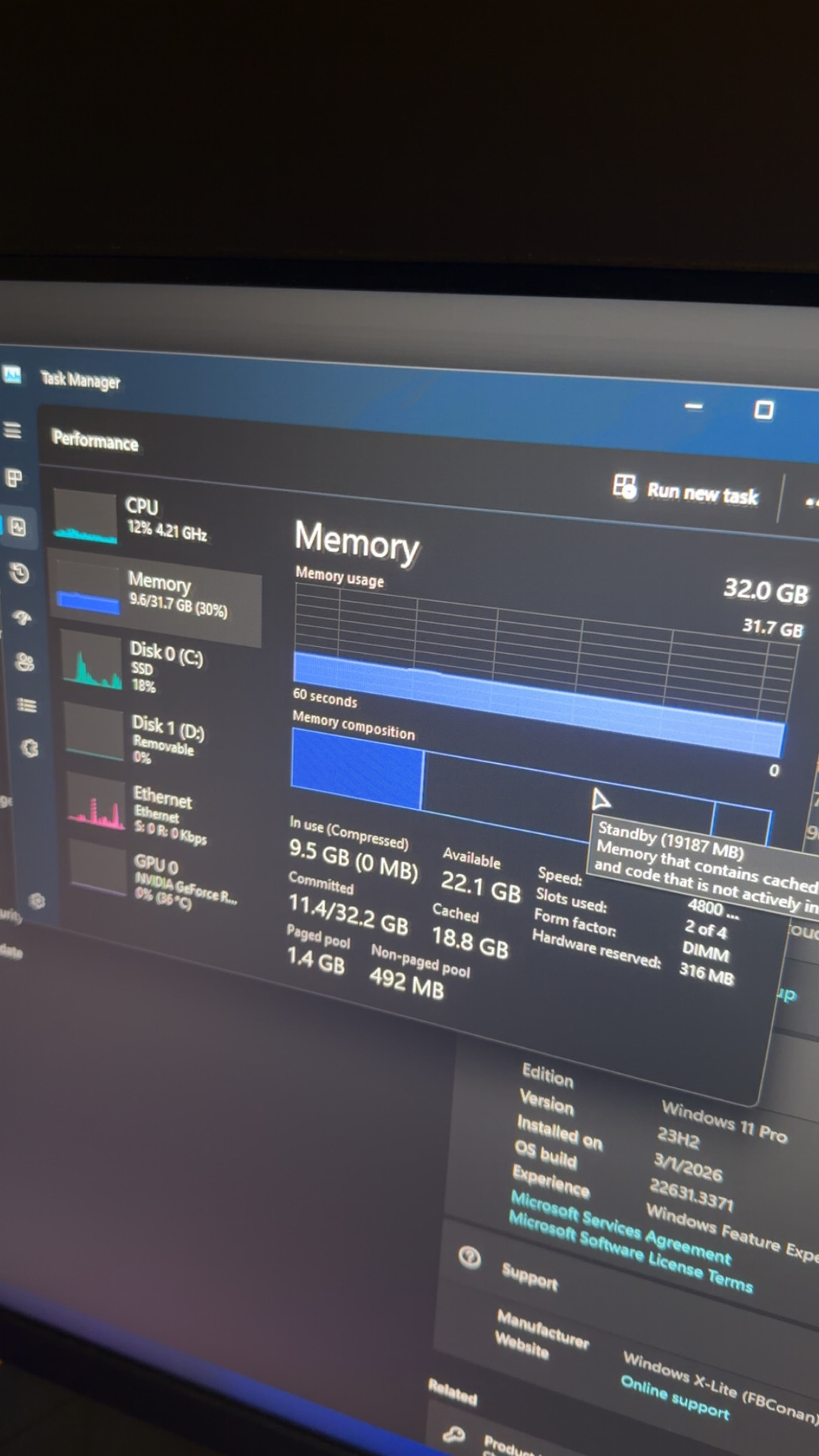Screen dimensions: 819x1456
Task: Open Services page icon
Action: [x=29, y=748]
